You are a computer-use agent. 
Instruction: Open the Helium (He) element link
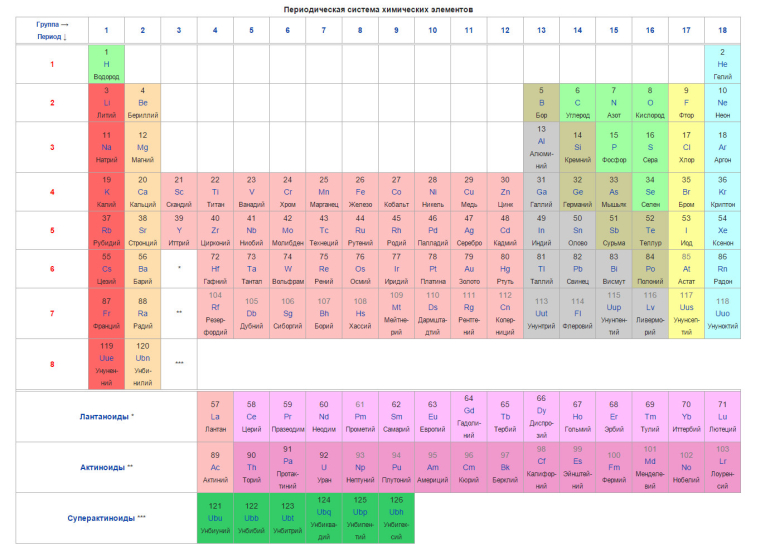point(722,64)
